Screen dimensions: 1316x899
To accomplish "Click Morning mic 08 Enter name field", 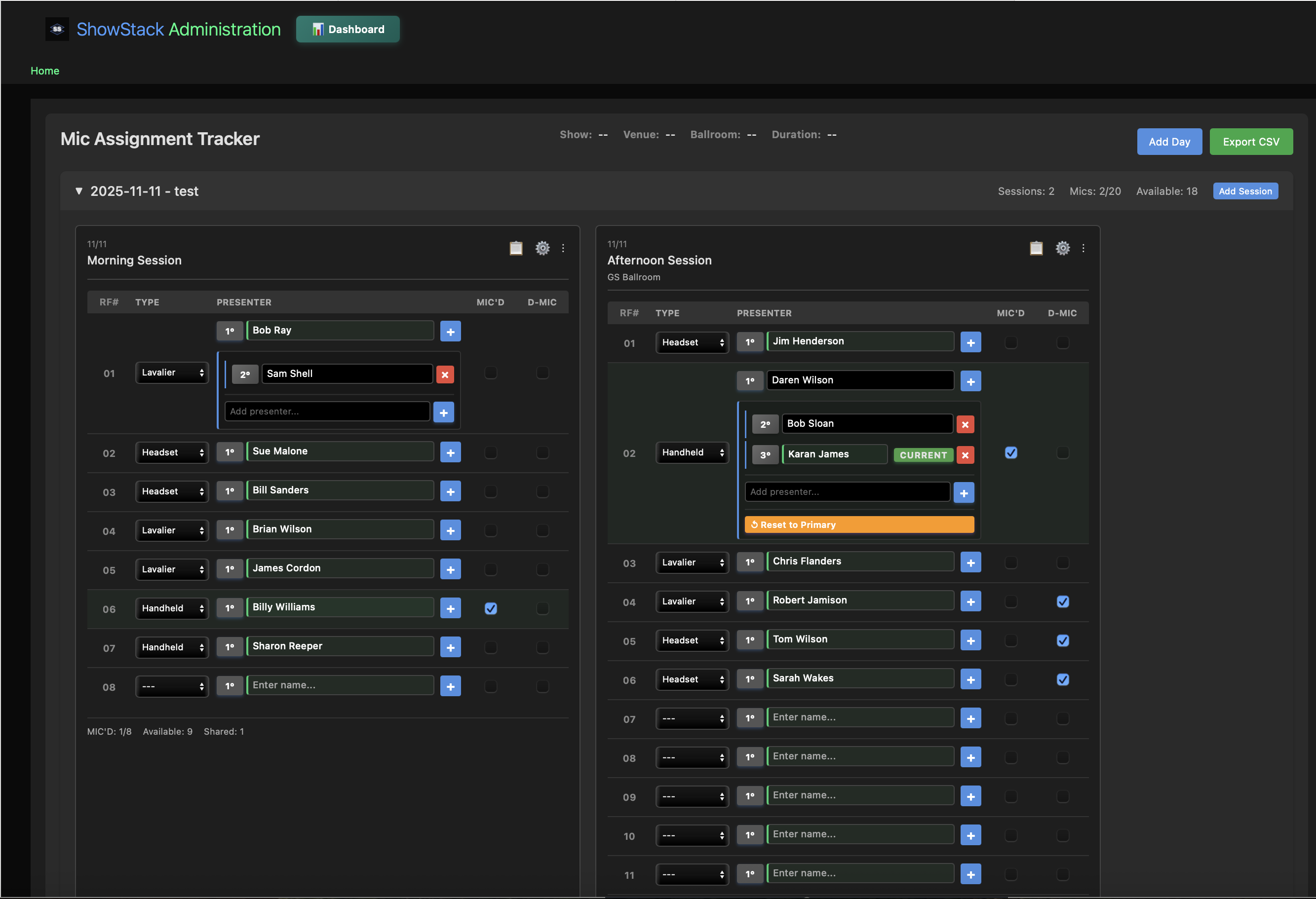I will 340,685.
